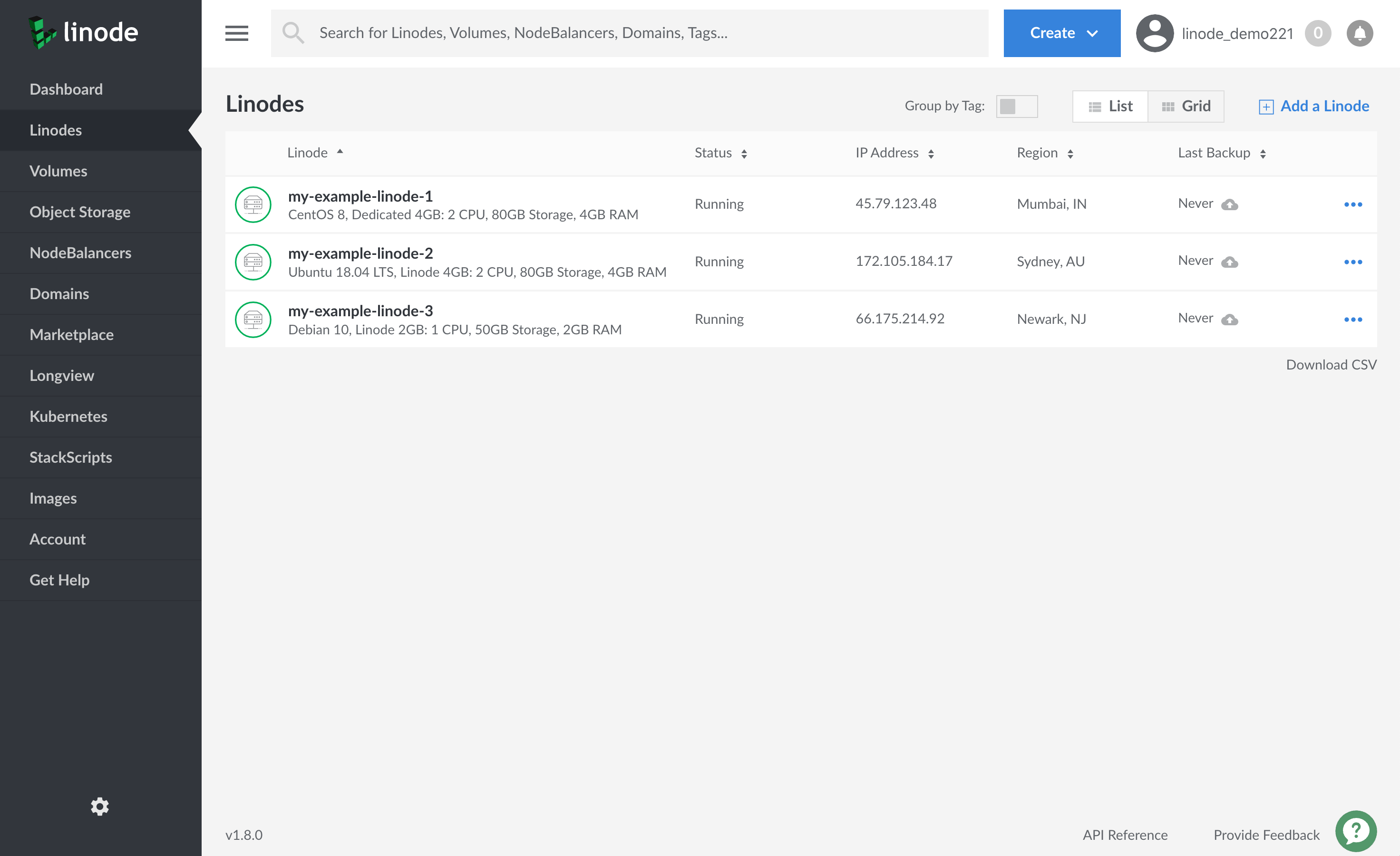Open action menu for my-example-linode-1
1400x856 pixels.
click(1353, 204)
